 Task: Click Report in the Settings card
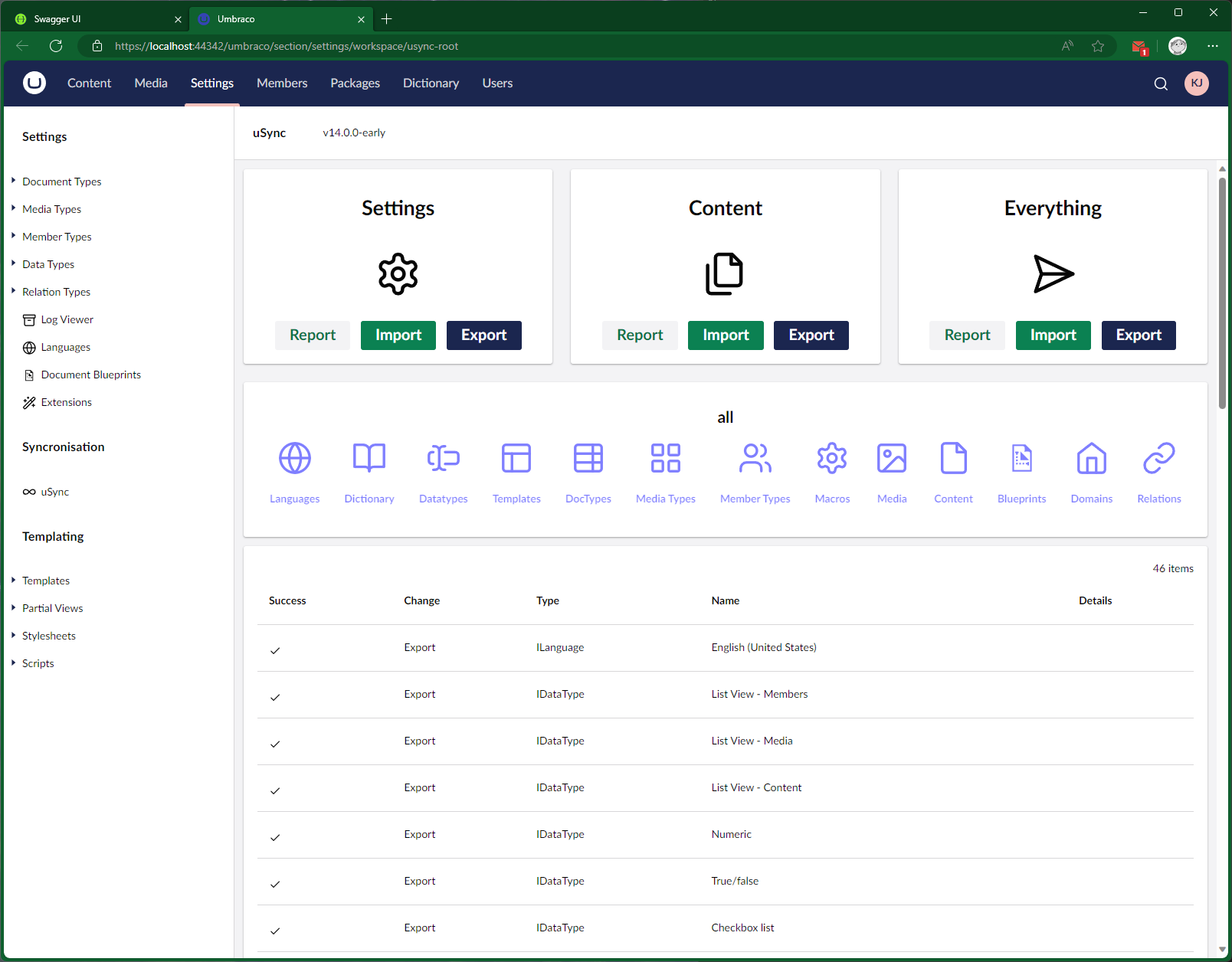coord(313,335)
